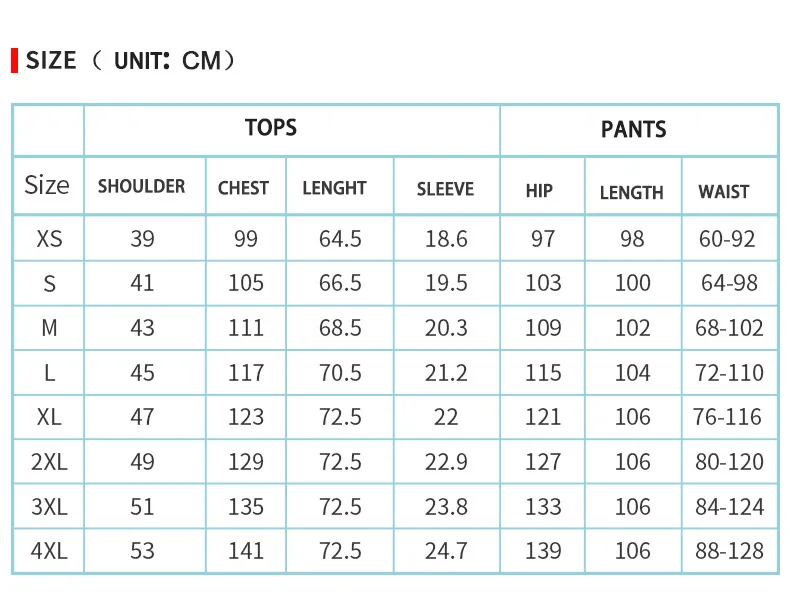Click the LENGHT header under TOPS
790x592 pixels.
334,188
